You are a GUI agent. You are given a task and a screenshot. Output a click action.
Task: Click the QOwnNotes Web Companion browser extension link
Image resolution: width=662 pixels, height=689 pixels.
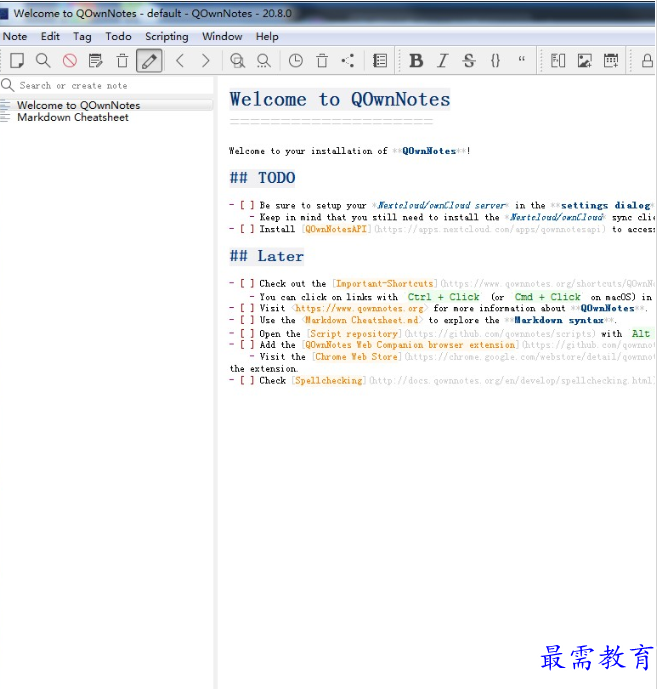(x=410, y=345)
